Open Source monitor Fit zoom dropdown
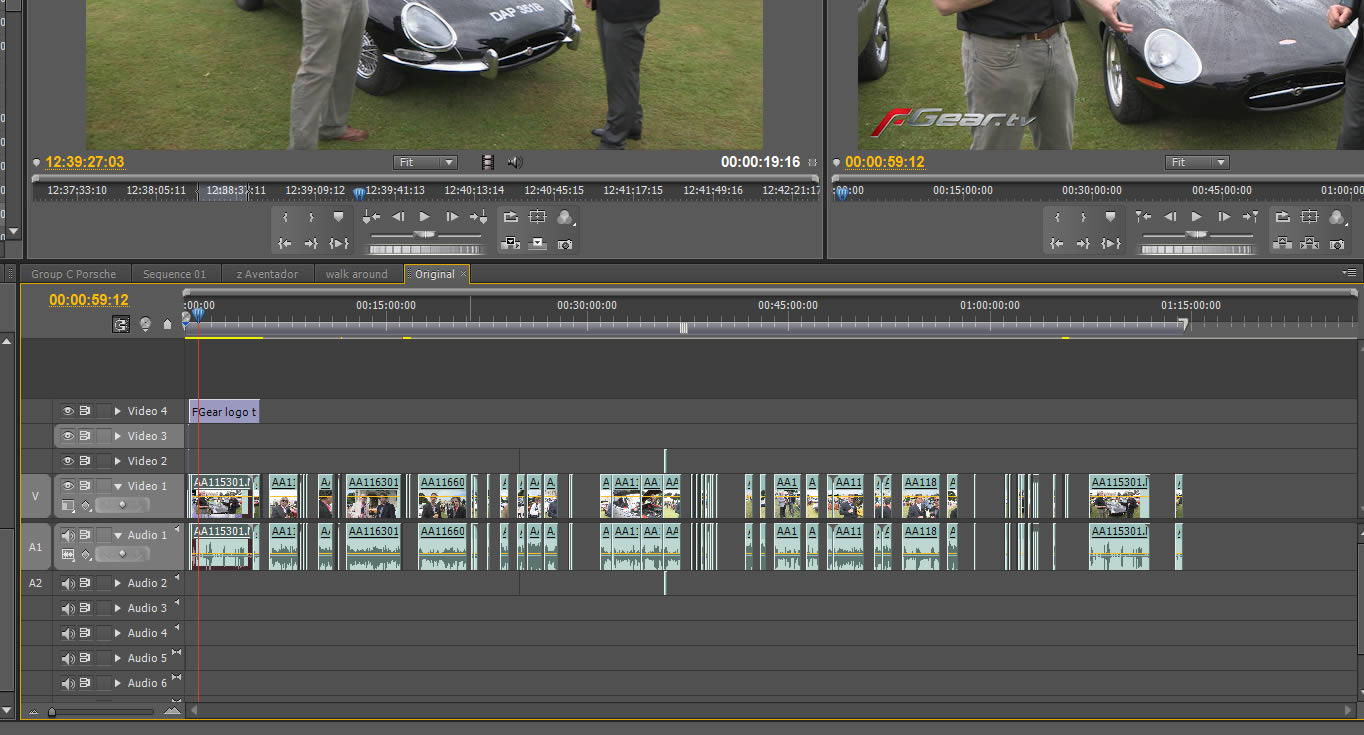 click(x=425, y=162)
